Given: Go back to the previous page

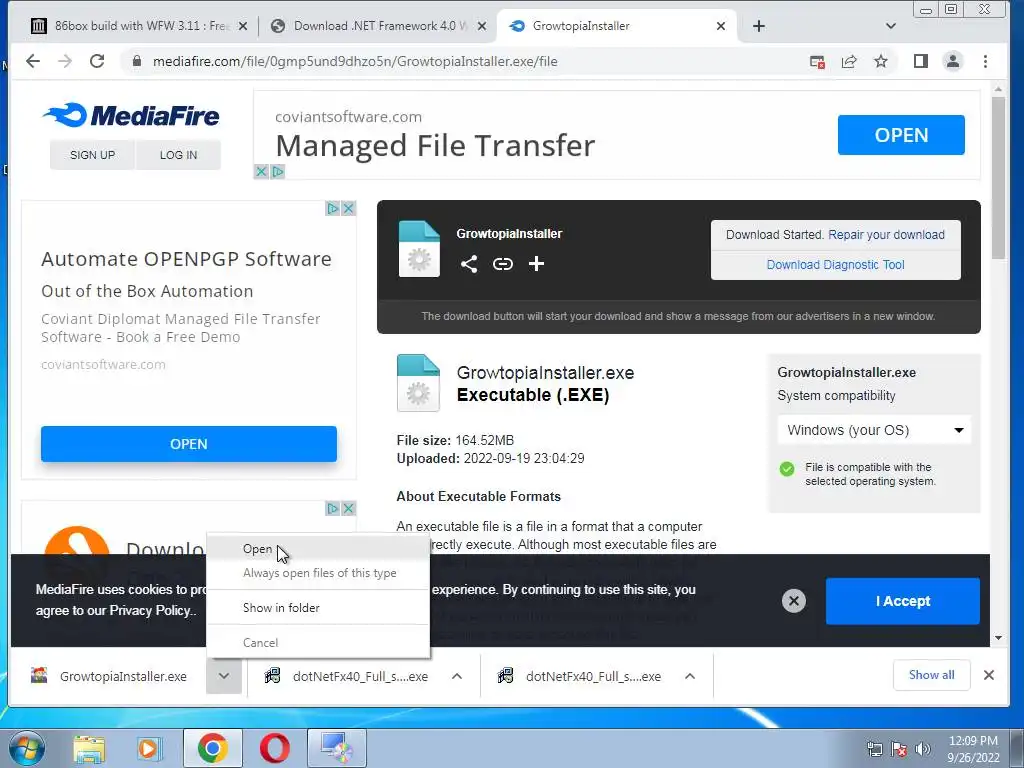Looking at the screenshot, I should point(33,61).
